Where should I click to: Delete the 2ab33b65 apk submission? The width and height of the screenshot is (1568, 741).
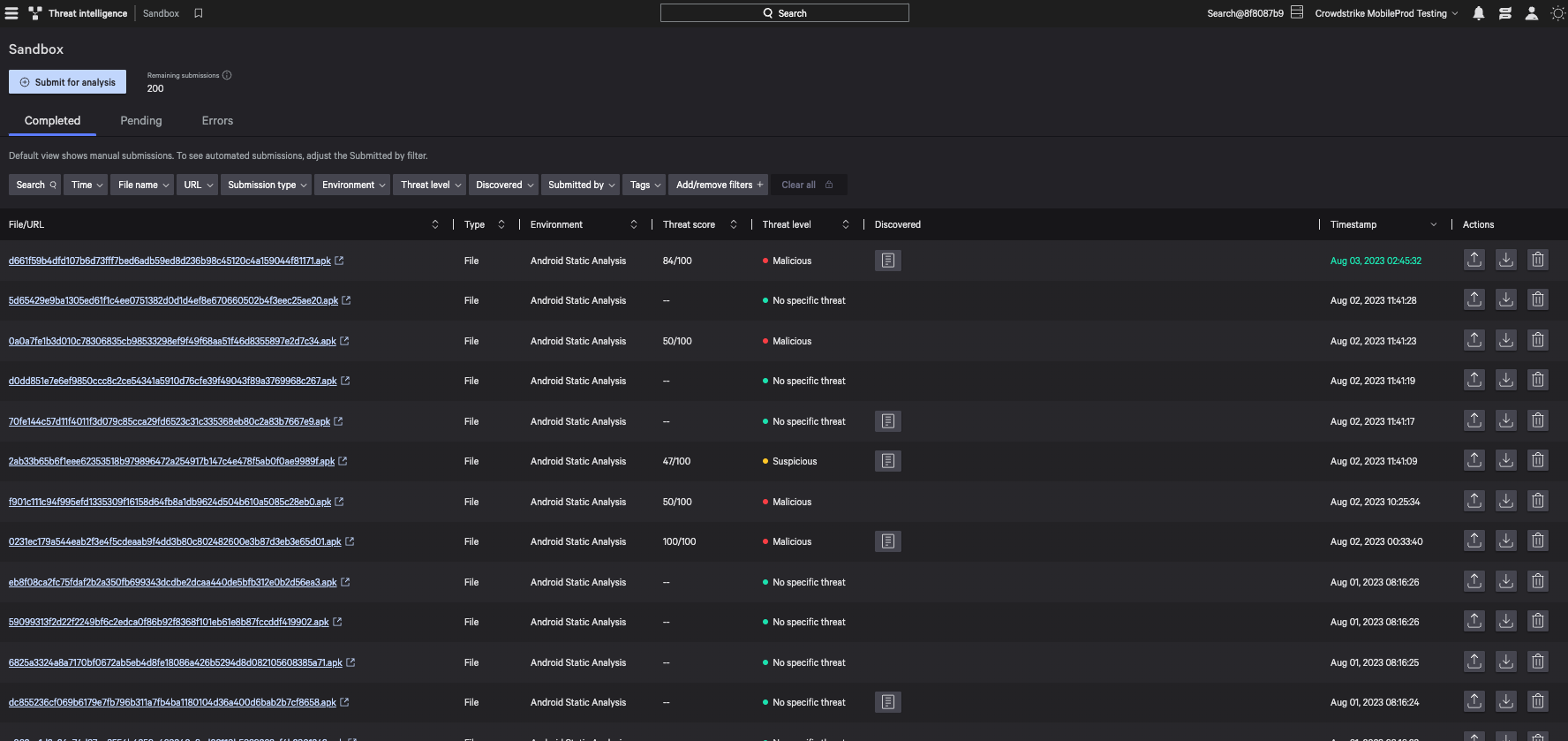[1538, 460]
